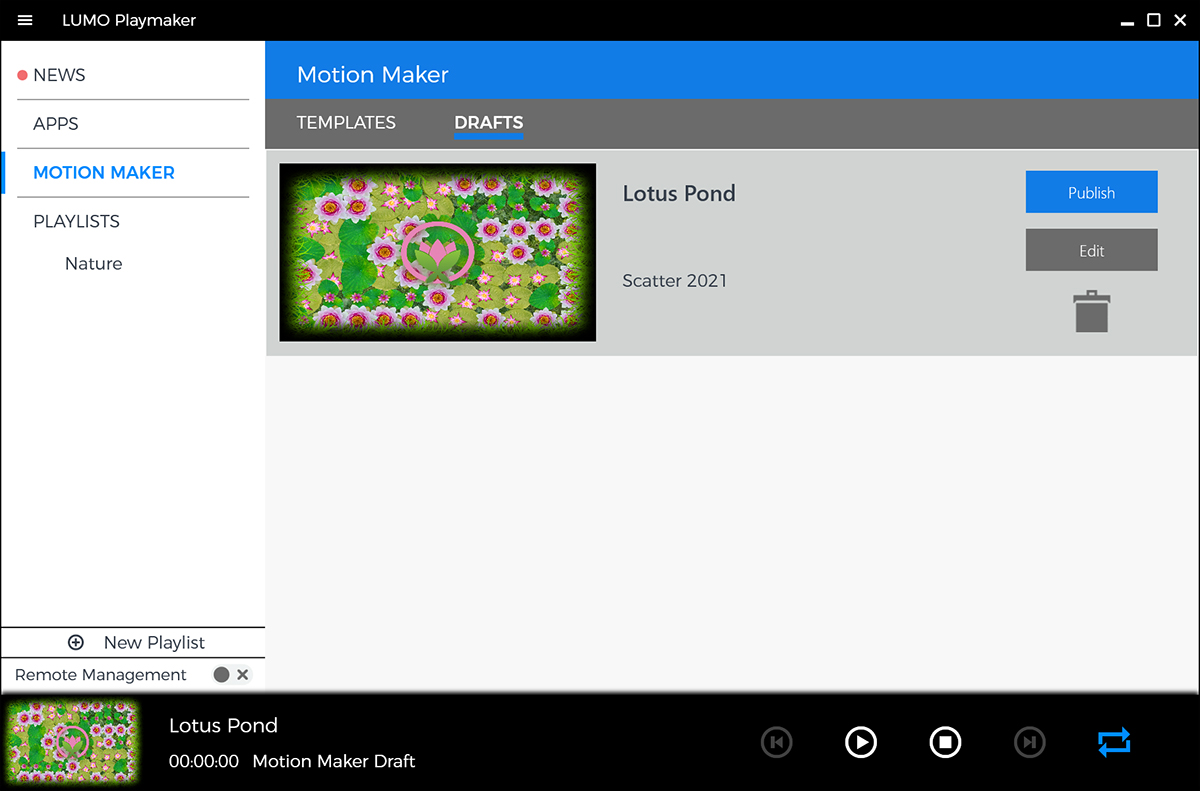Edit the Lotus Pond draft
The height and width of the screenshot is (791, 1200).
[x=1091, y=250]
